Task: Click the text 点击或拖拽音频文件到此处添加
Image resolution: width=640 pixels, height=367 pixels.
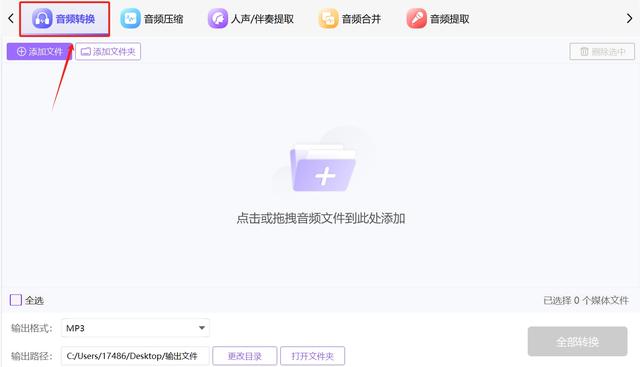Action: point(321,218)
